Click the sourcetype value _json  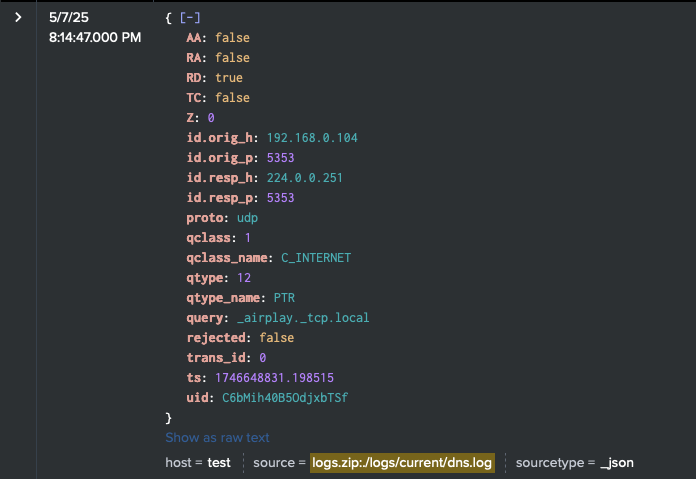617,463
